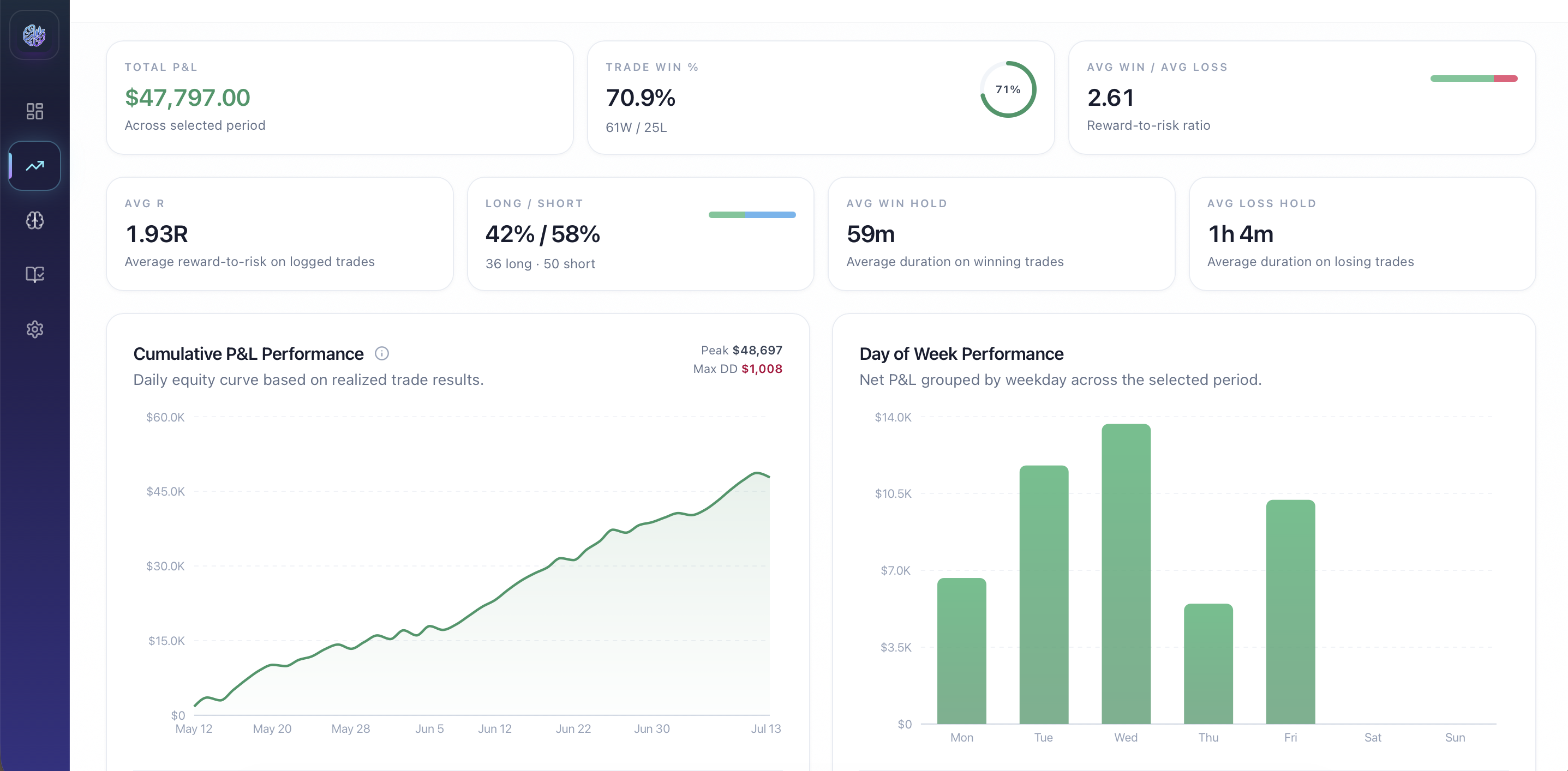This screenshot has height=771, width=1568.
Task: Click the Friday bar in weekday chart
Action: pos(1290,612)
